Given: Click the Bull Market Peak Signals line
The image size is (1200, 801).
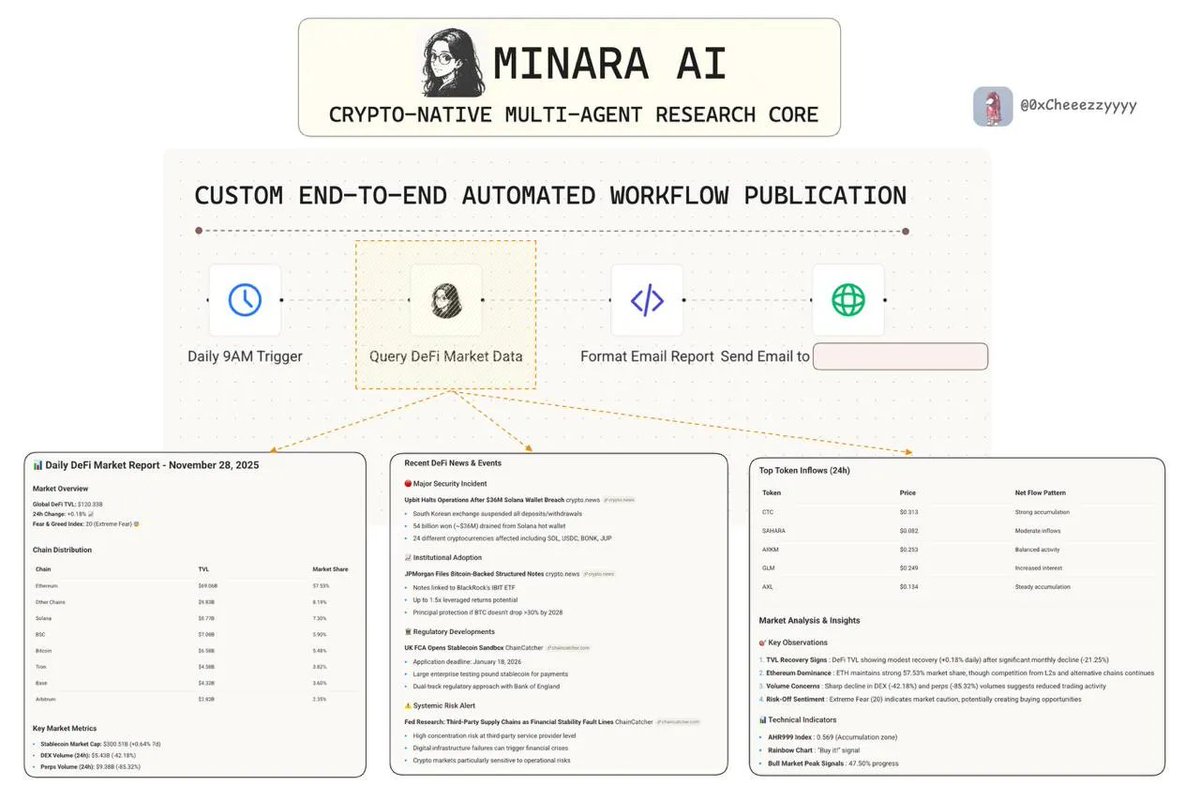Looking at the screenshot, I should 833,763.
